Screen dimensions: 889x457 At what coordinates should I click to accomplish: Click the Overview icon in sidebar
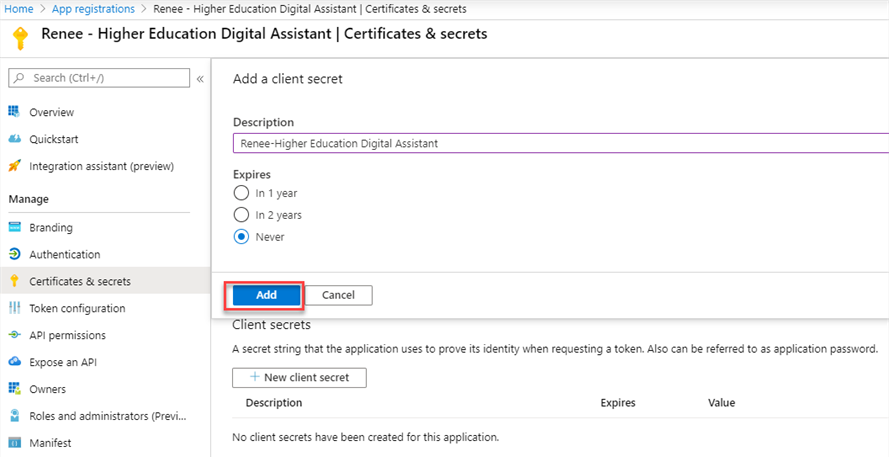tap(14, 112)
